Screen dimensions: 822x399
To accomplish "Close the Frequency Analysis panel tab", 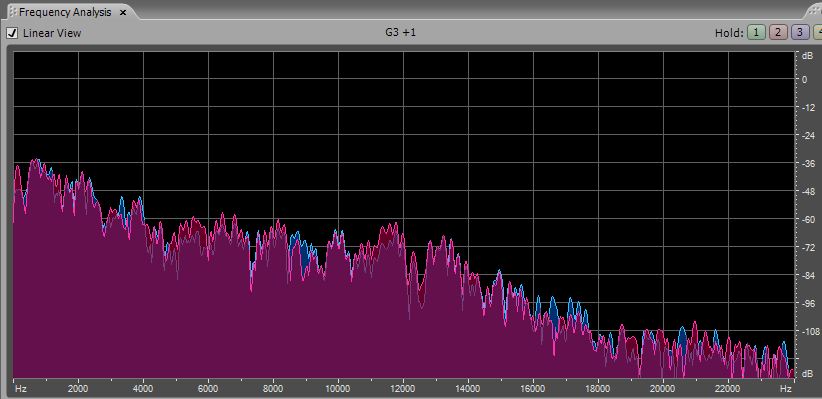I will click(123, 12).
